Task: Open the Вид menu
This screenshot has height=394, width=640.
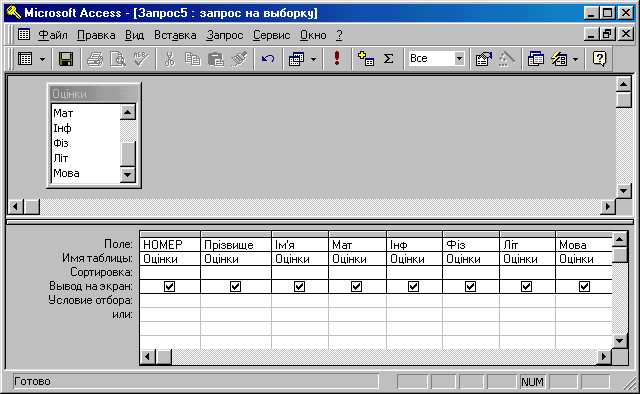Action: [134, 36]
